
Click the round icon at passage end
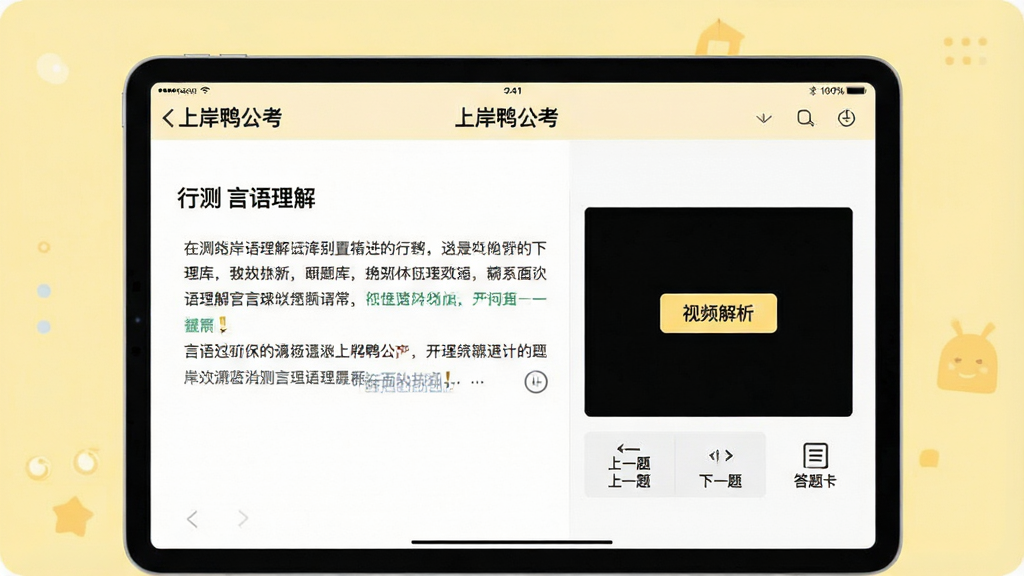tap(536, 382)
